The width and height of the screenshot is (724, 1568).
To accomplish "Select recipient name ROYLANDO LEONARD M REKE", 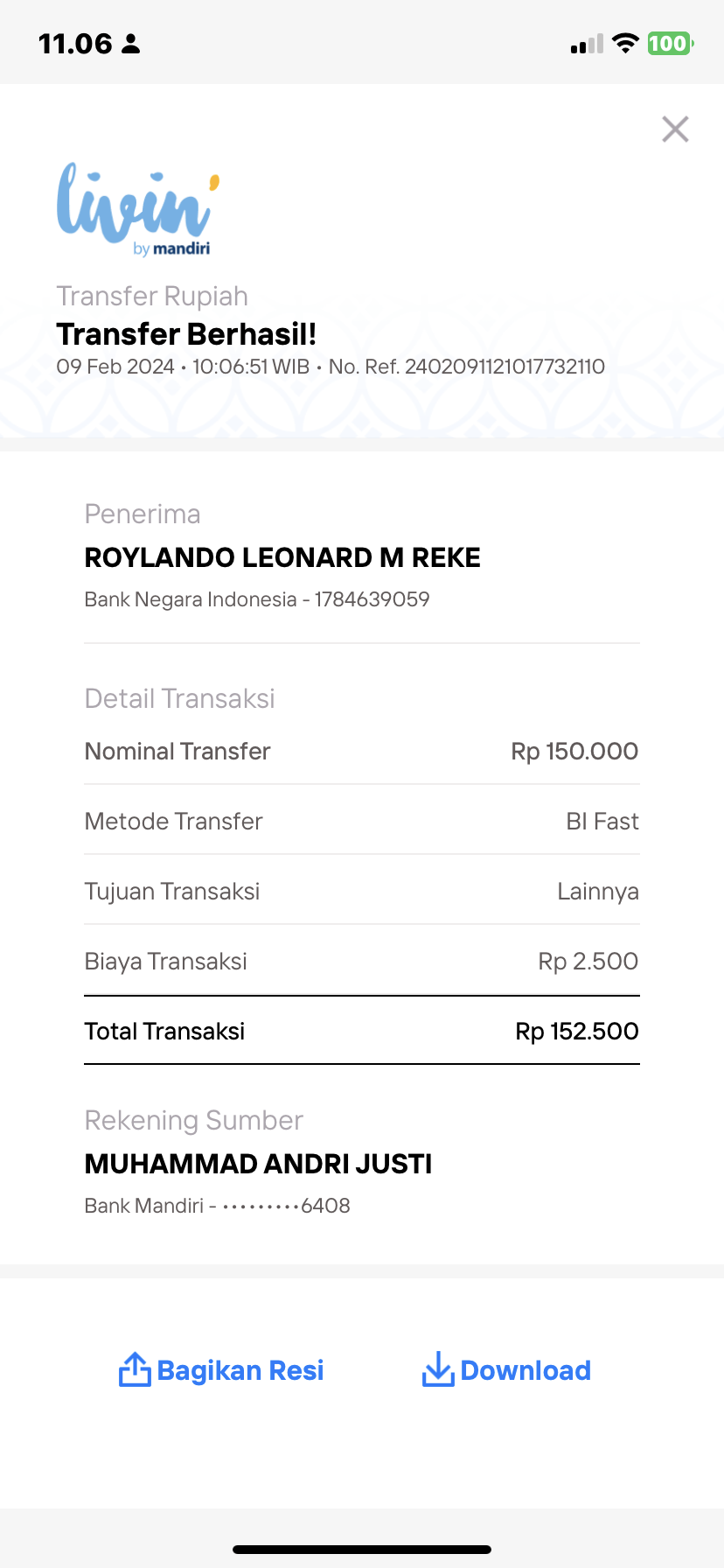I will [x=282, y=557].
